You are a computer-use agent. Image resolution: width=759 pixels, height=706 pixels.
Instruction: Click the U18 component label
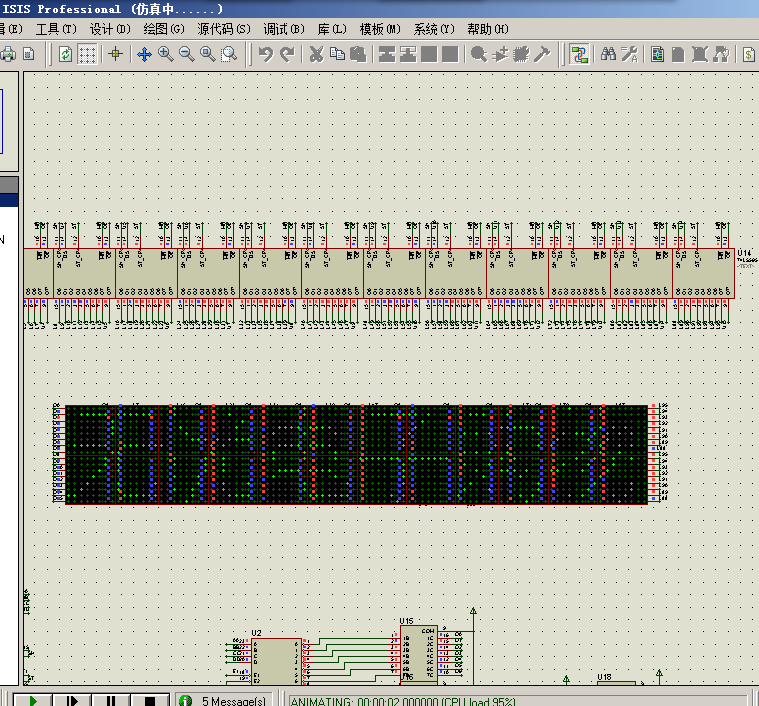click(604, 677)
